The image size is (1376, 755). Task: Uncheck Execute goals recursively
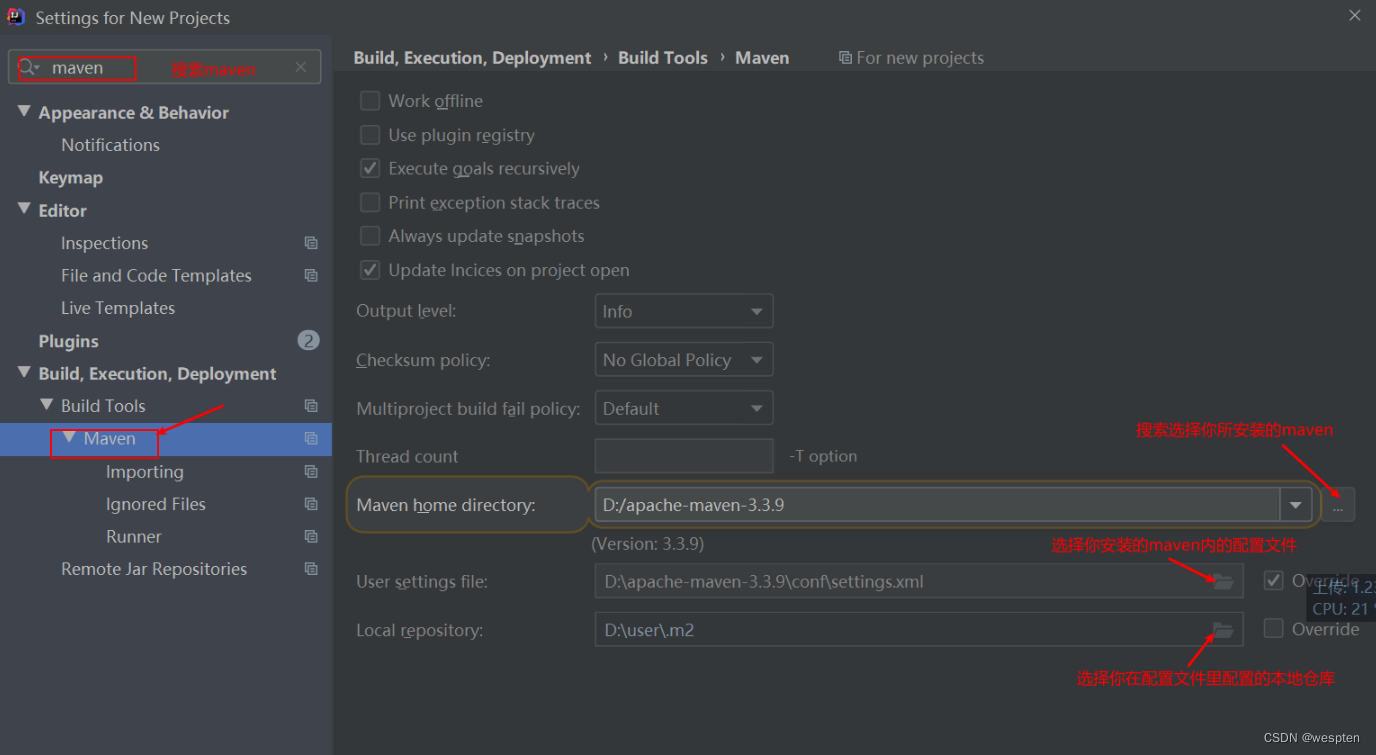(x=370, y=168)
